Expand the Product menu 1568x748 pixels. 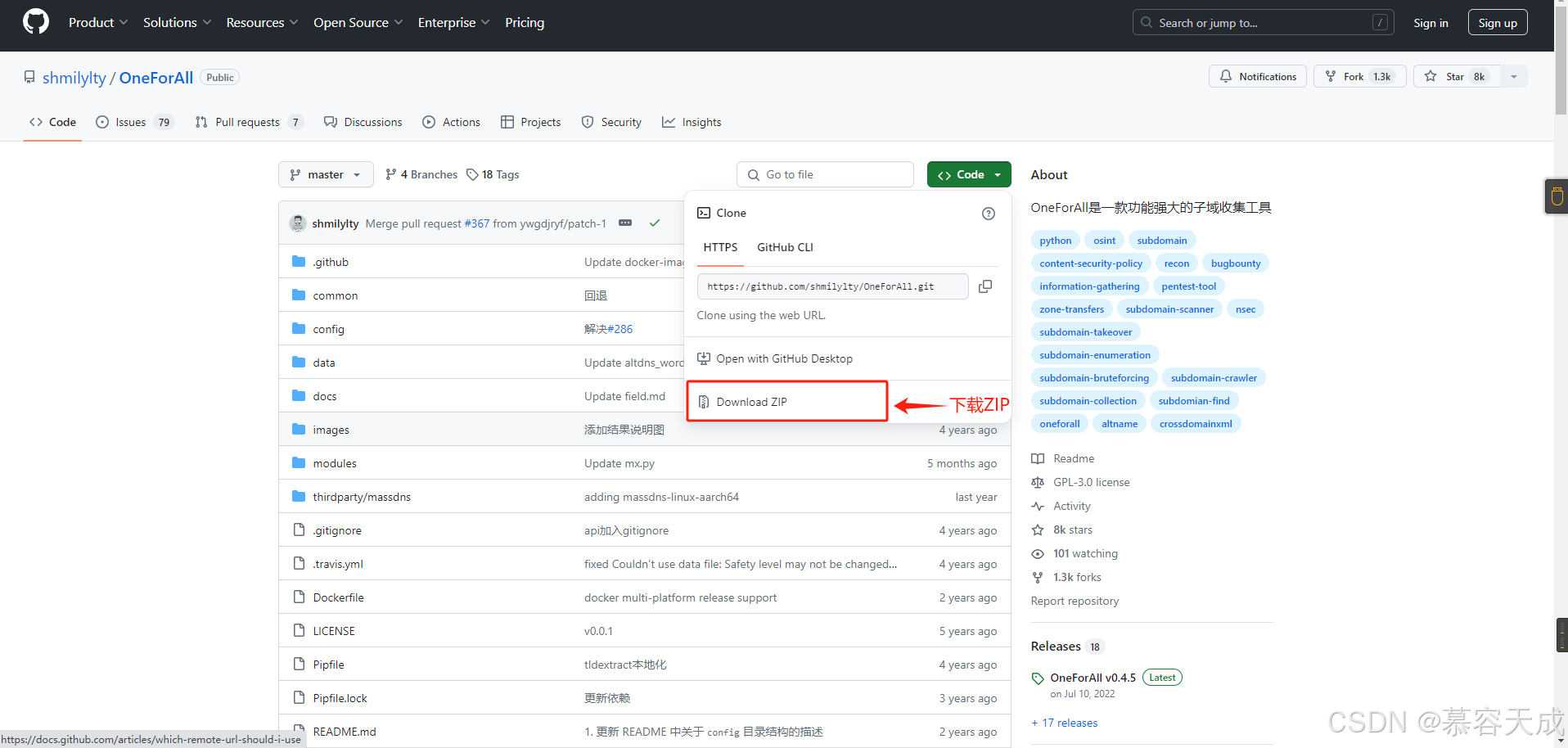click(98, 22)
